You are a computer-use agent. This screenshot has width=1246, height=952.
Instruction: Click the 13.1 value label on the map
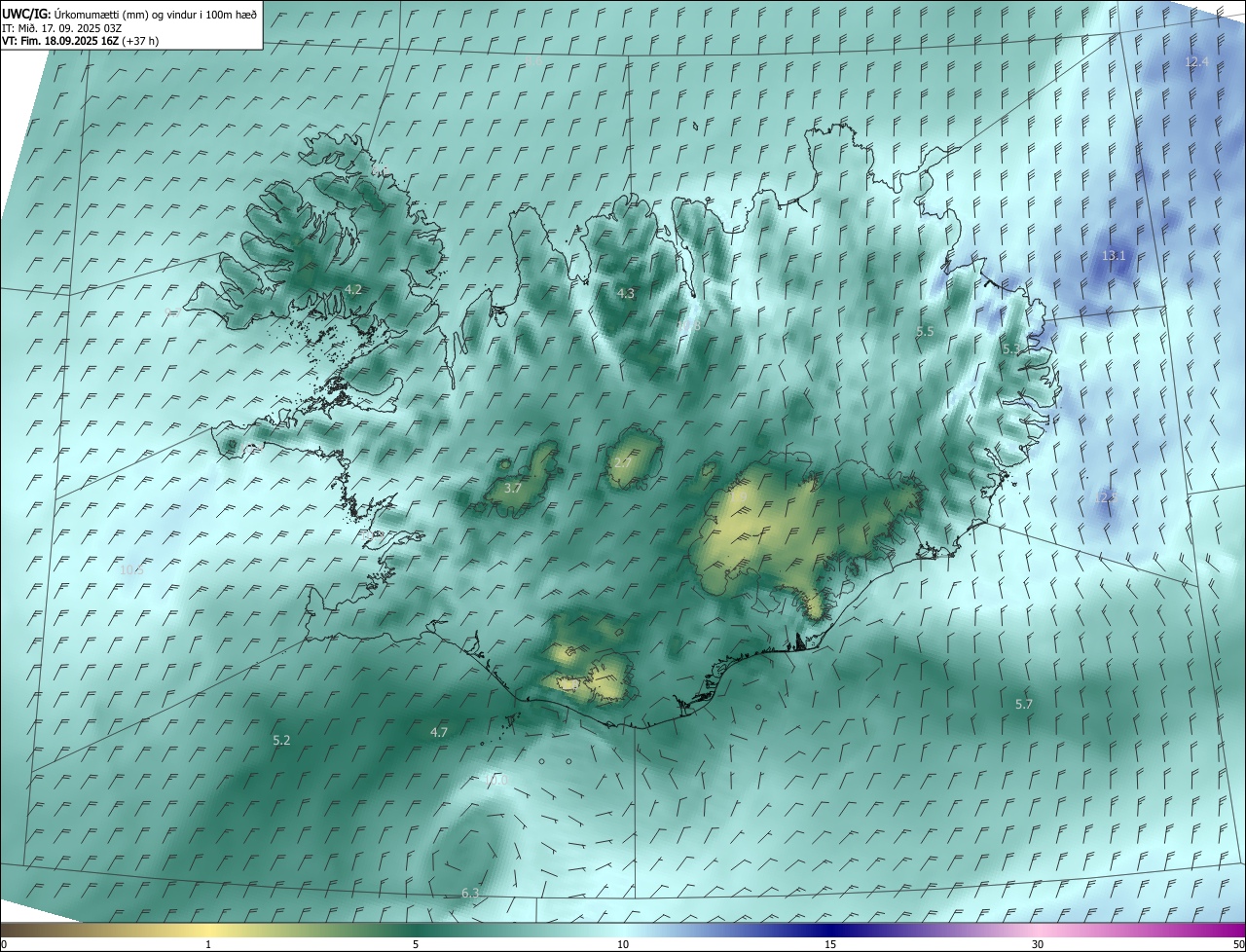[1114, 255]
